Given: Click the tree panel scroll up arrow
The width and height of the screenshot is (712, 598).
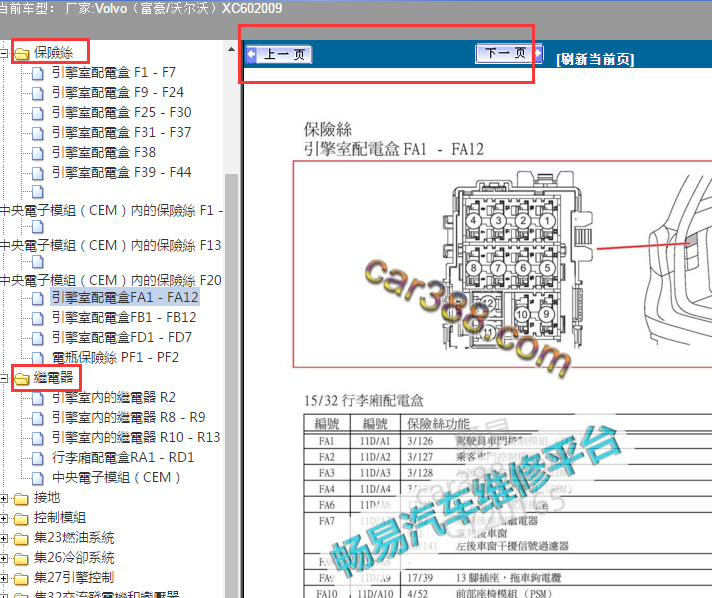Looking at the screenshot, I should (232, 49).
